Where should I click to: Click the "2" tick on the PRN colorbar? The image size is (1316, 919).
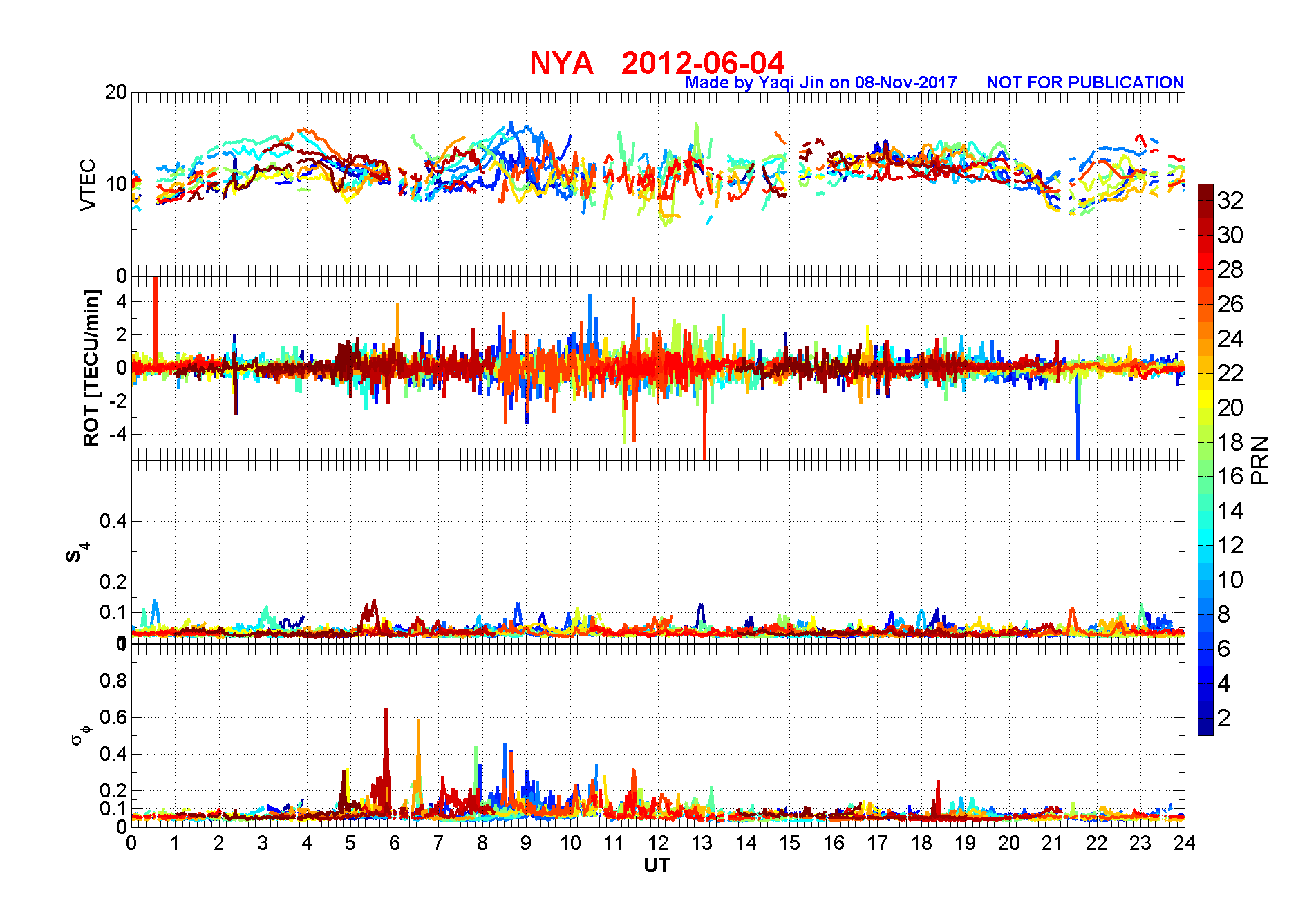click(1224, 718)
